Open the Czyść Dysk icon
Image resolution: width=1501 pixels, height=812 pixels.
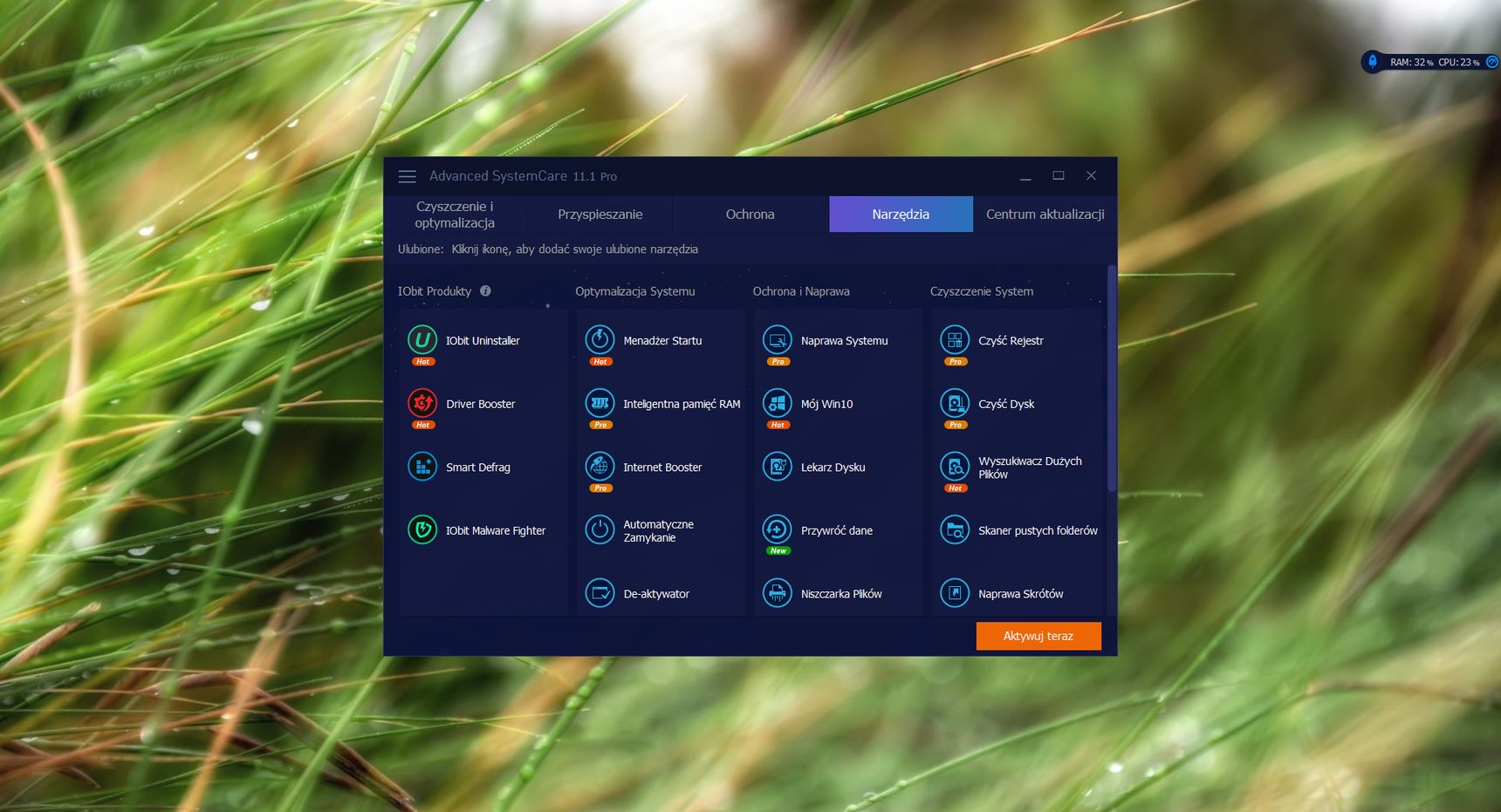(955, 403)
